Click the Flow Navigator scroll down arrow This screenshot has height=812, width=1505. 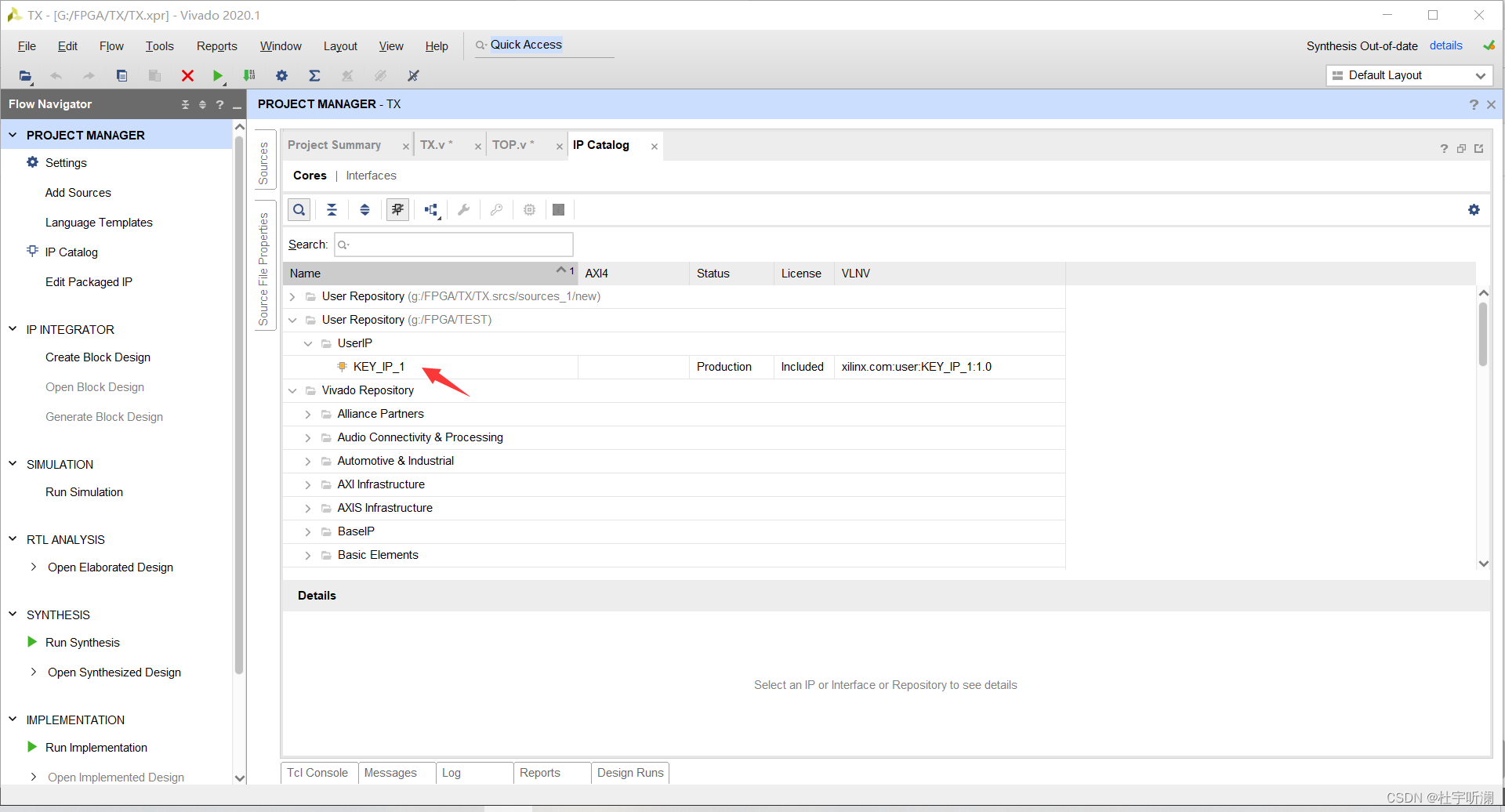[240, 778]
